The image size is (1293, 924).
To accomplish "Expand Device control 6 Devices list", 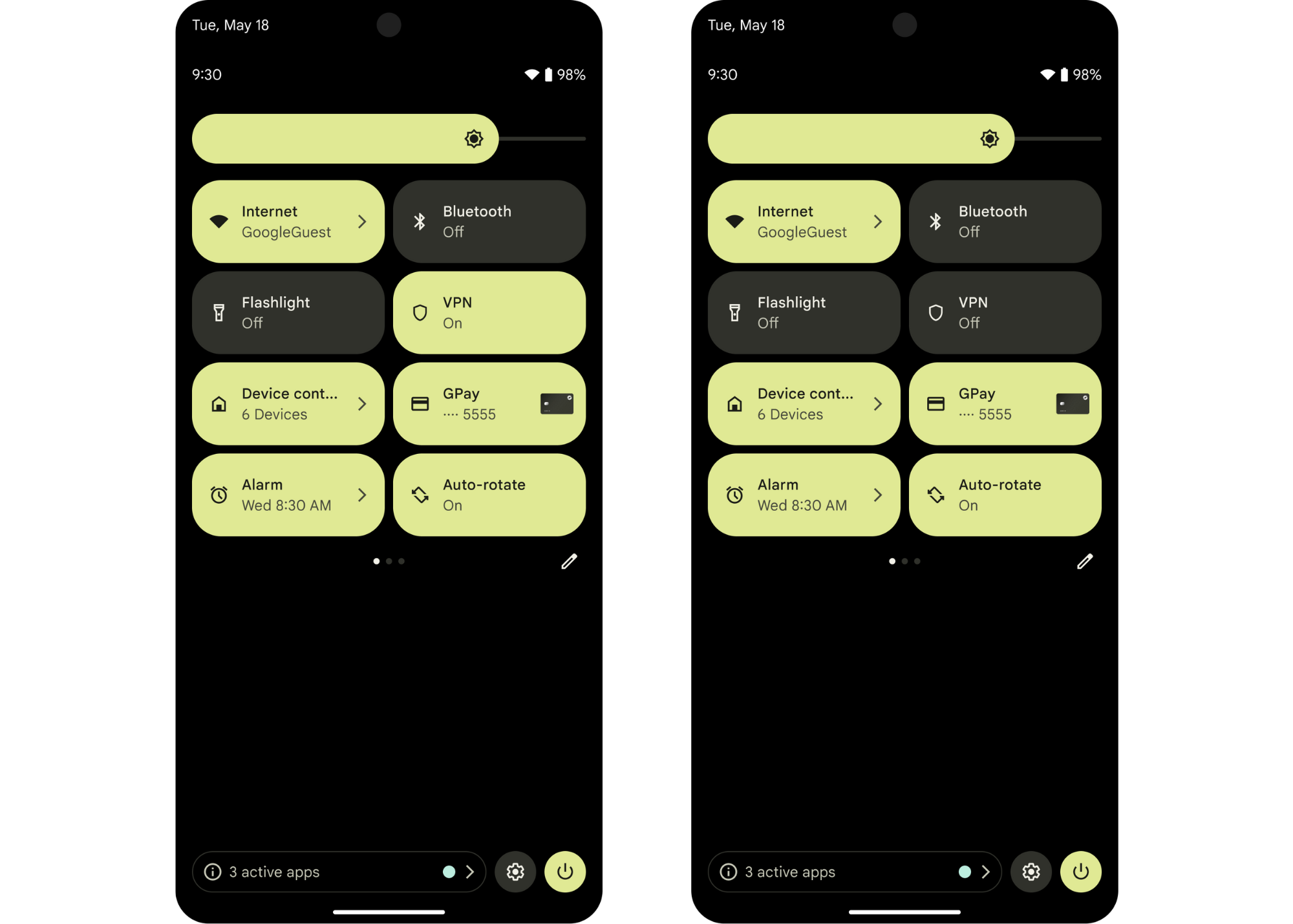I will point(362,403).
